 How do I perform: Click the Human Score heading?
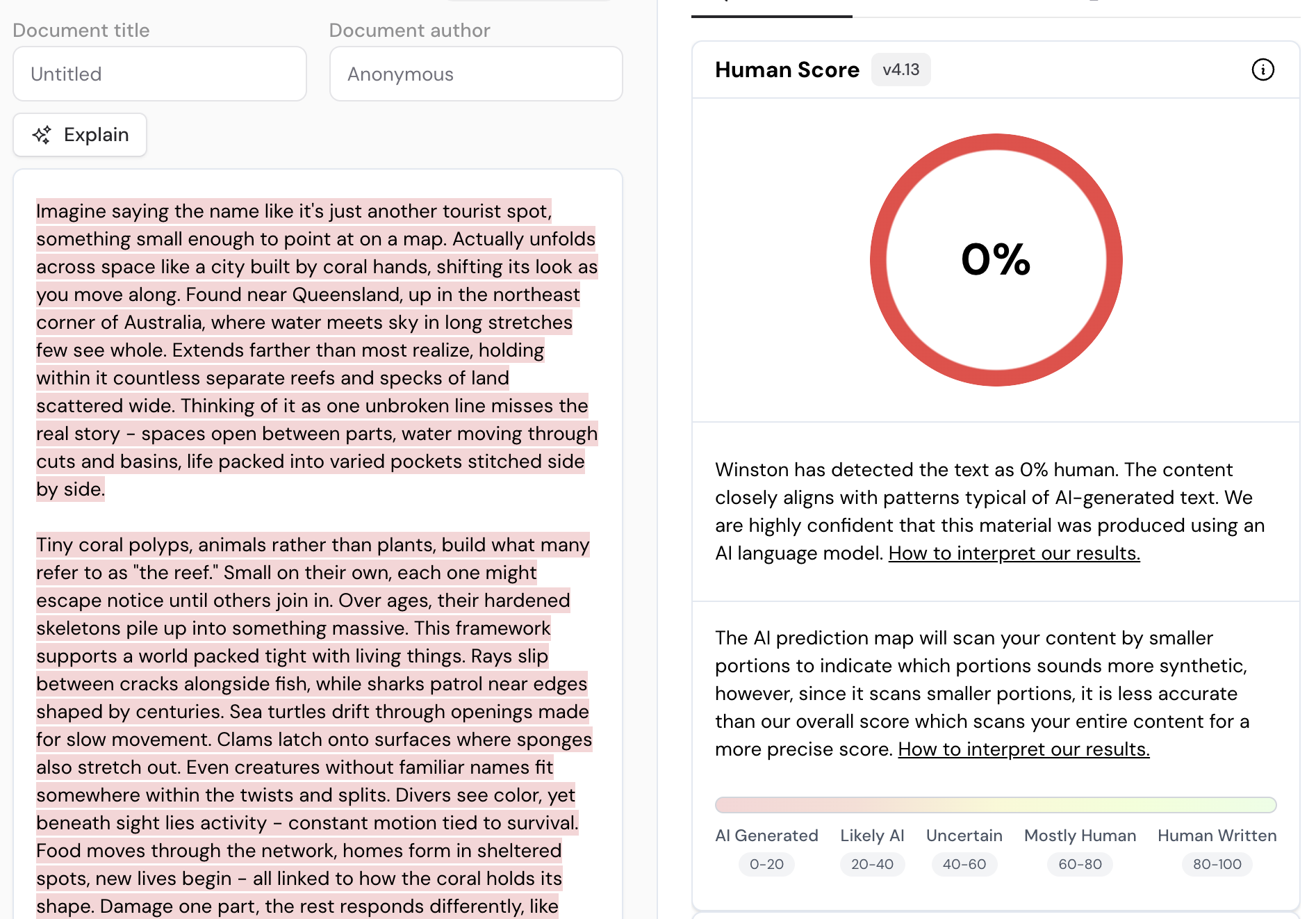coord(787,70)
